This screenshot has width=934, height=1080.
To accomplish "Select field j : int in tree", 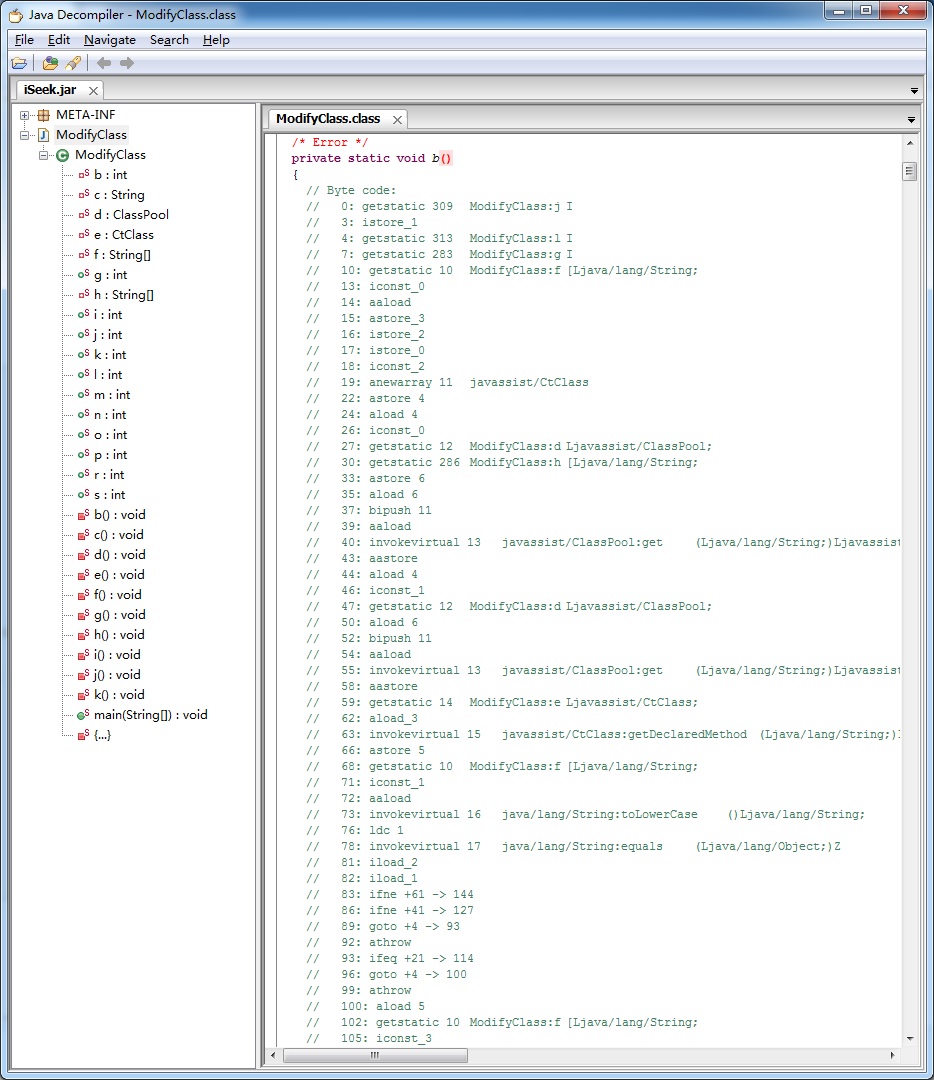I will (108, 335).
